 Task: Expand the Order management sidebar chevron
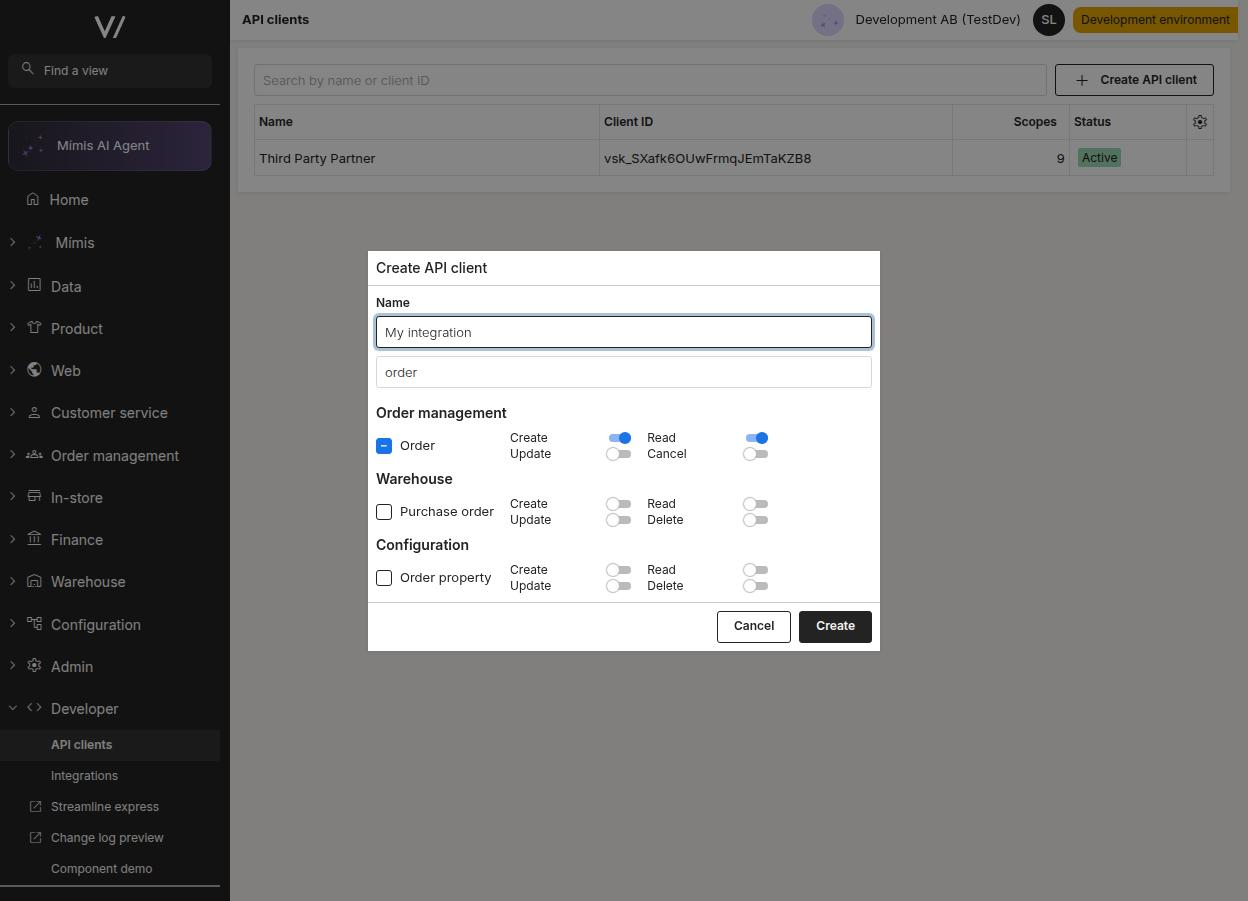[12, 454]
